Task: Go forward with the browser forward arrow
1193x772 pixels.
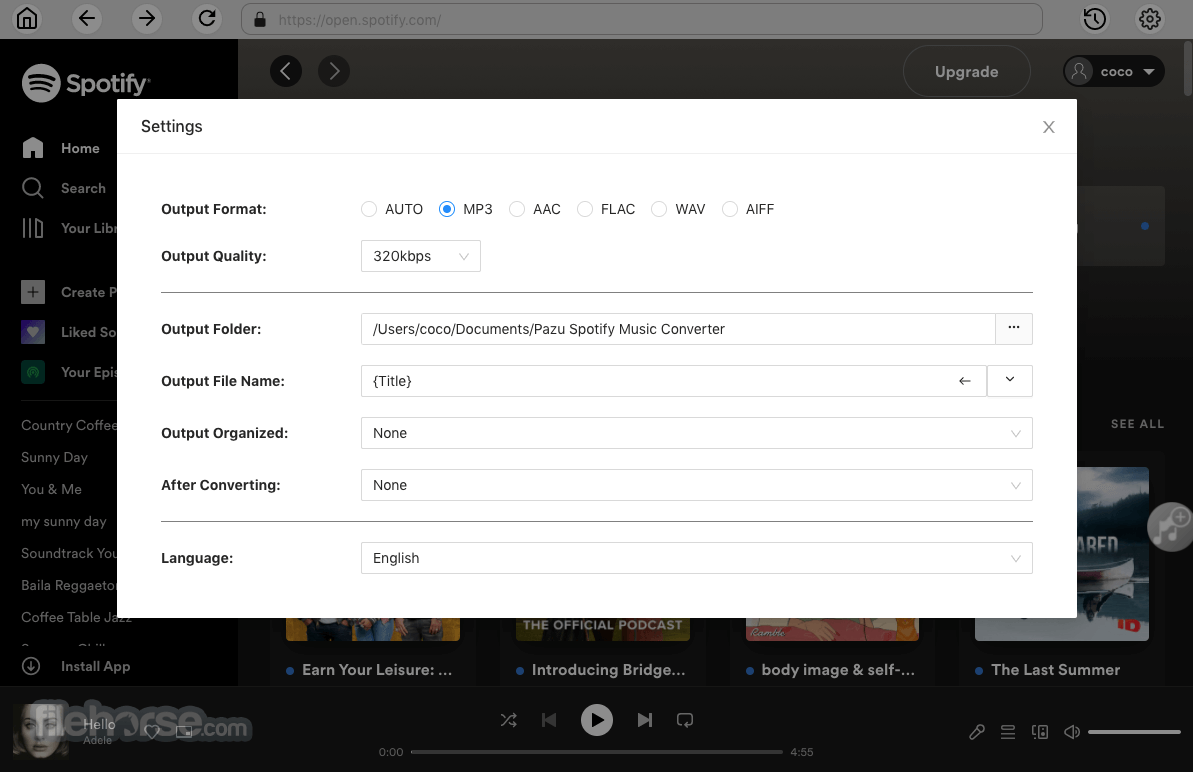Action: pyautogui.click(x=147, y=18)
